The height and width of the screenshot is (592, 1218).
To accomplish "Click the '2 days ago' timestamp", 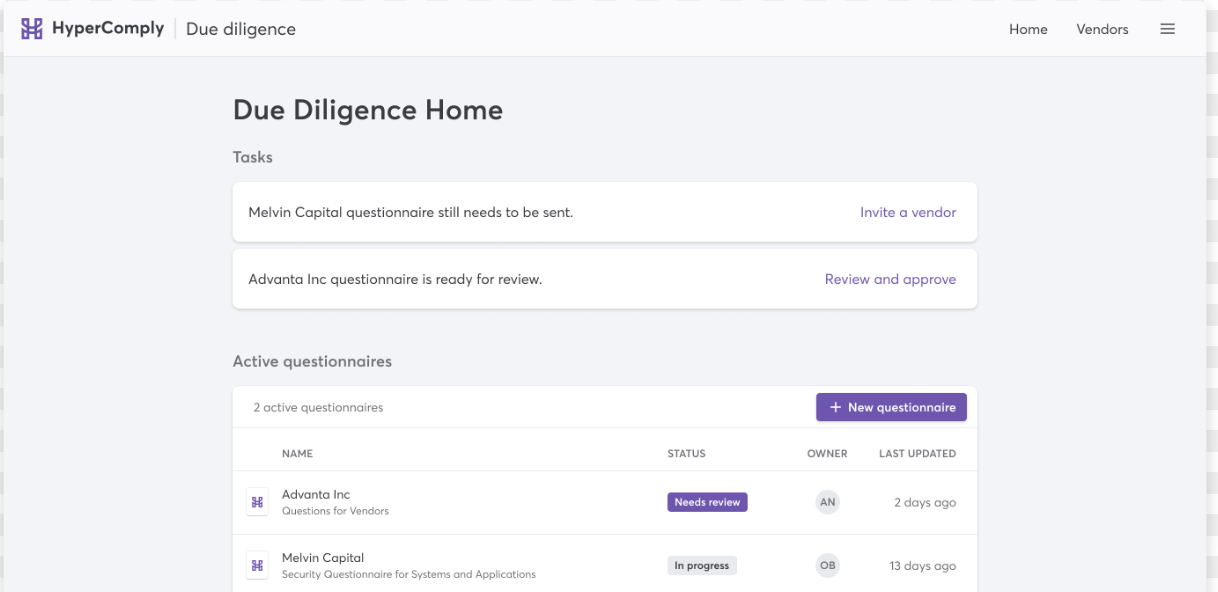I will 925,502.
